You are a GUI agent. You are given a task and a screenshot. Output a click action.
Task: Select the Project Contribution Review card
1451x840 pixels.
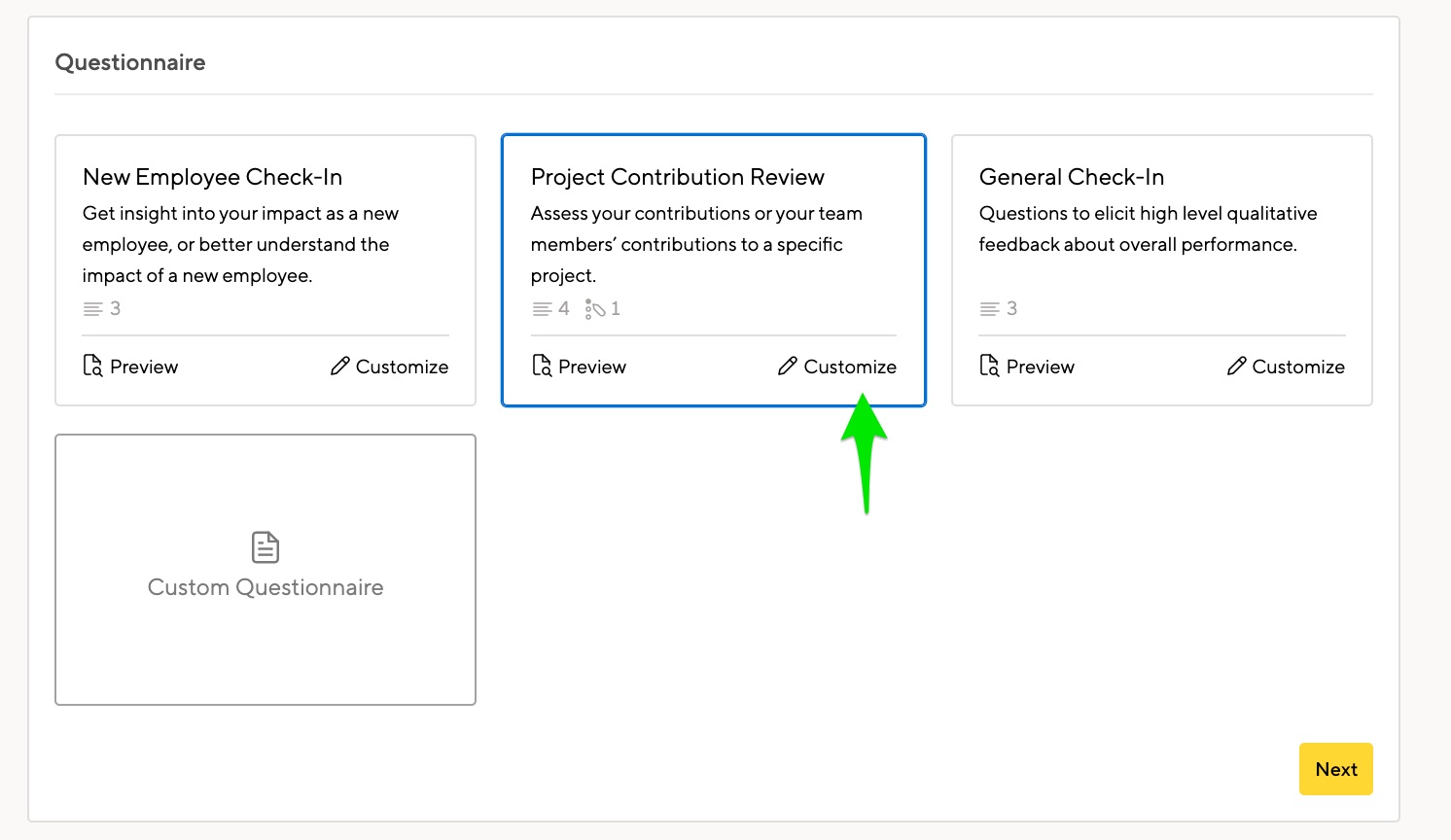[x=713, y=233]
